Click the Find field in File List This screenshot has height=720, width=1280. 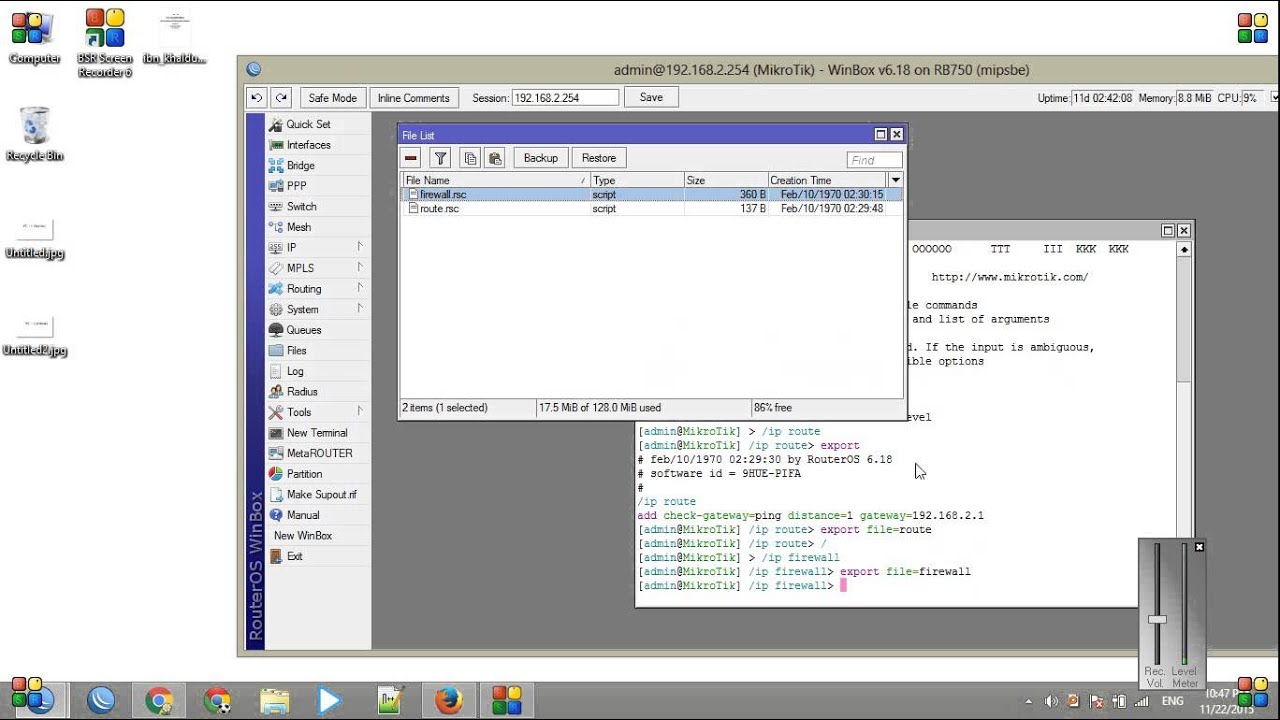coord(874,160)
